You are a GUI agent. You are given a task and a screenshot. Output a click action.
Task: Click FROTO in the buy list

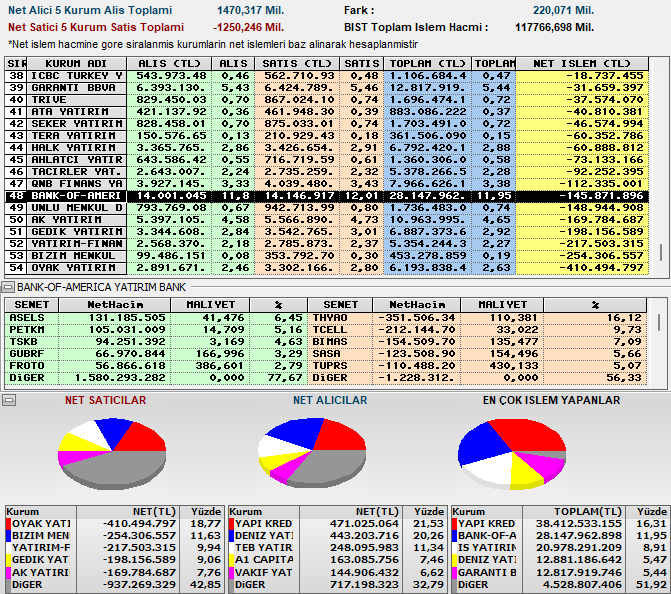click(27, 366)
